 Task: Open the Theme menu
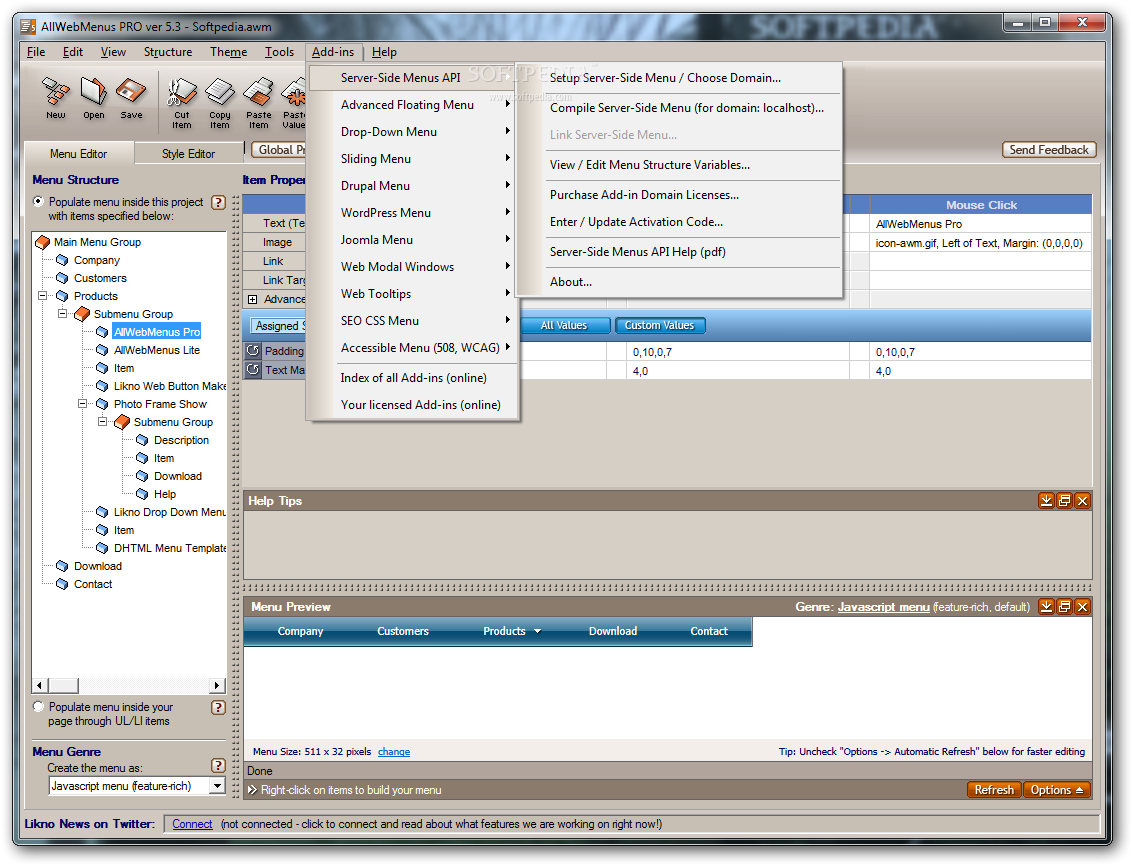(x=228, y=52)
